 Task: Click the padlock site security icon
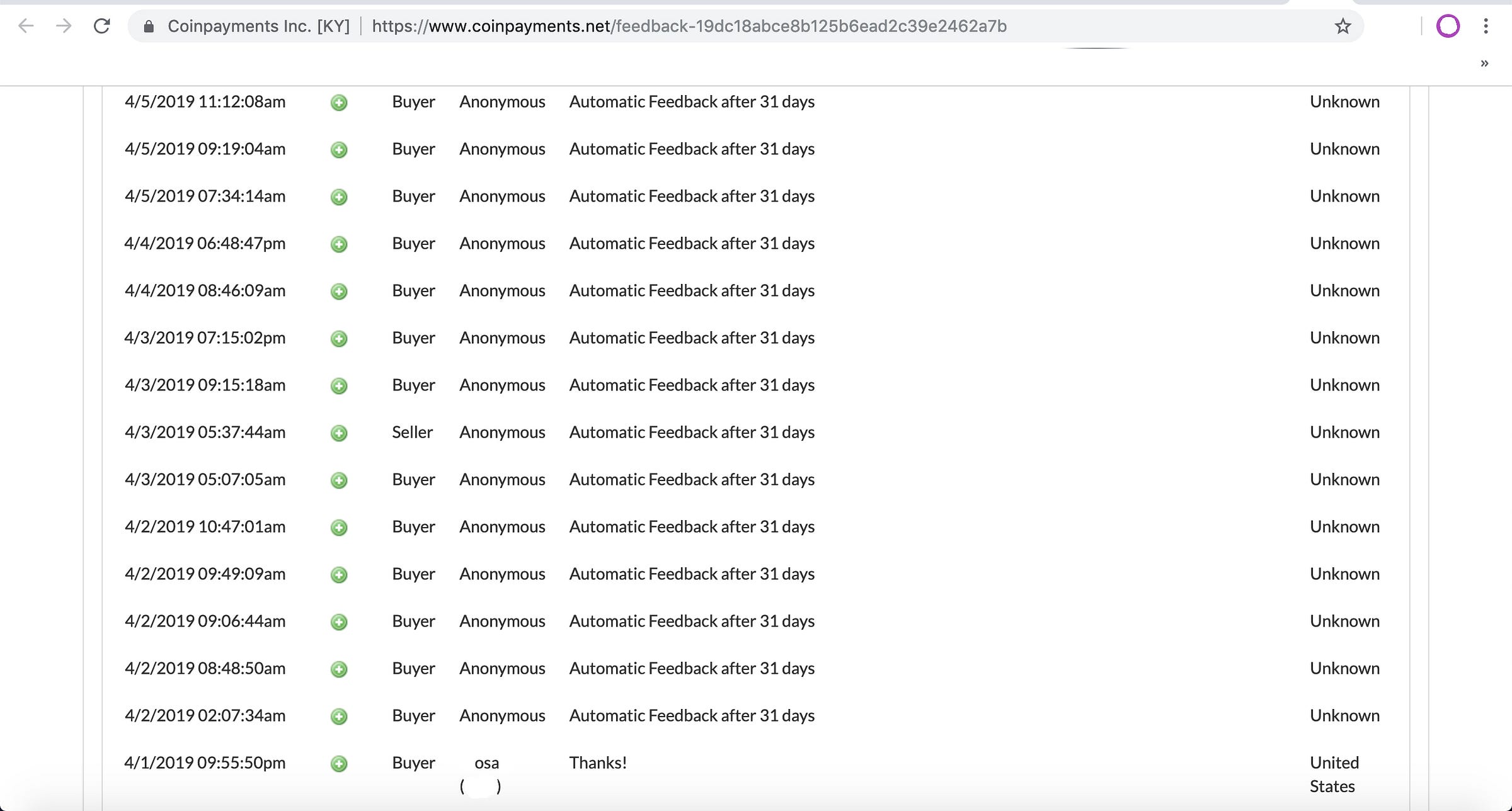149,26
